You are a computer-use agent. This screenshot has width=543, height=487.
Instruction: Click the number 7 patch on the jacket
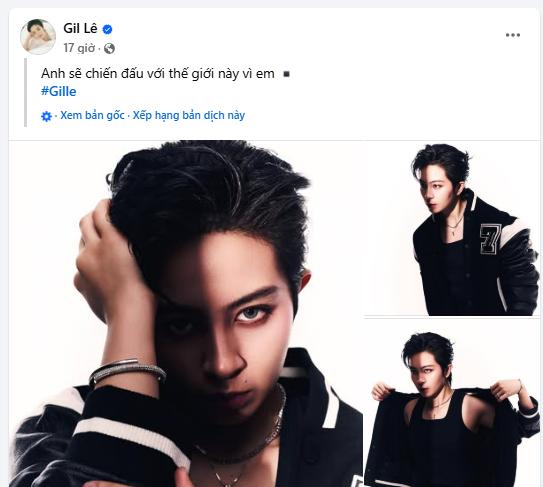(x=490, y=239)
